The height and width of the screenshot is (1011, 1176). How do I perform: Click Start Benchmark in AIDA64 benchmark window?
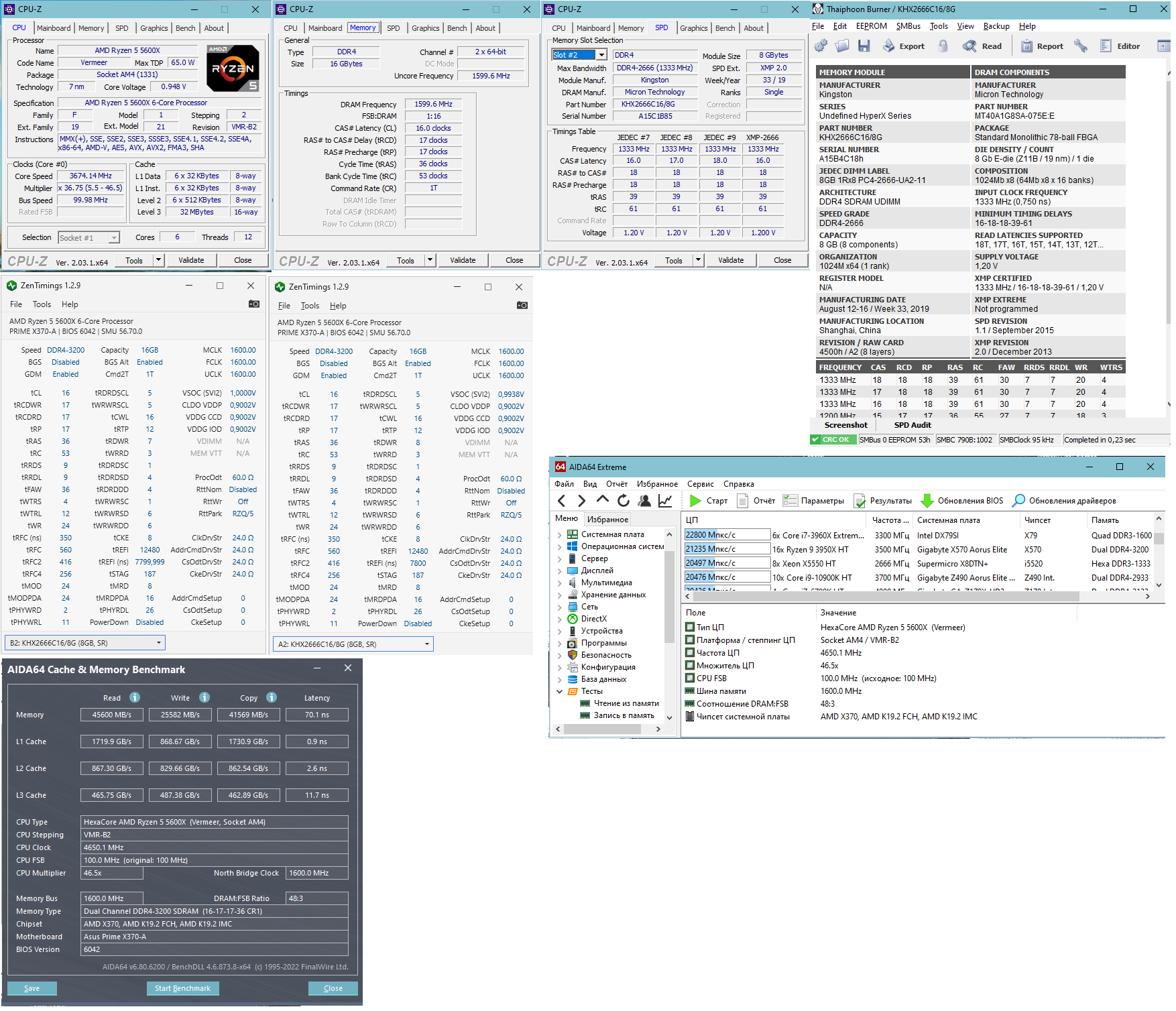point(182,988)
